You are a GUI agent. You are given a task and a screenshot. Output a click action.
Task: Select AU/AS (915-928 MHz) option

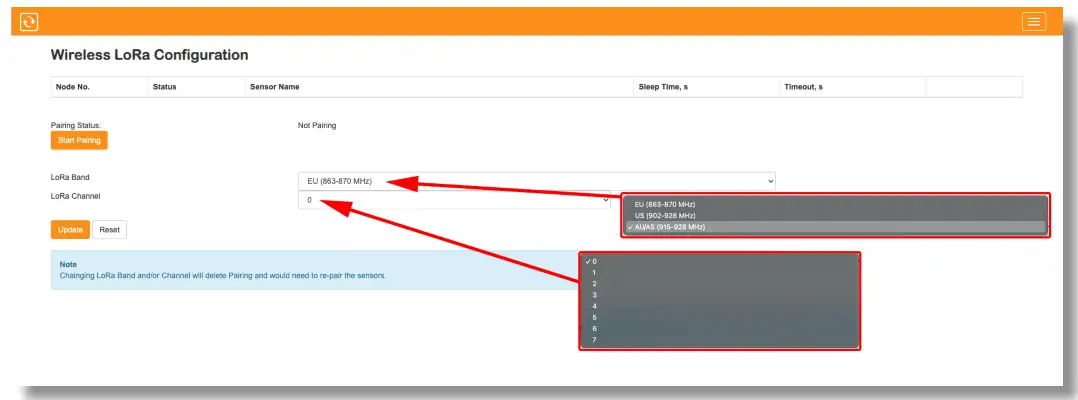click(835, 227)
